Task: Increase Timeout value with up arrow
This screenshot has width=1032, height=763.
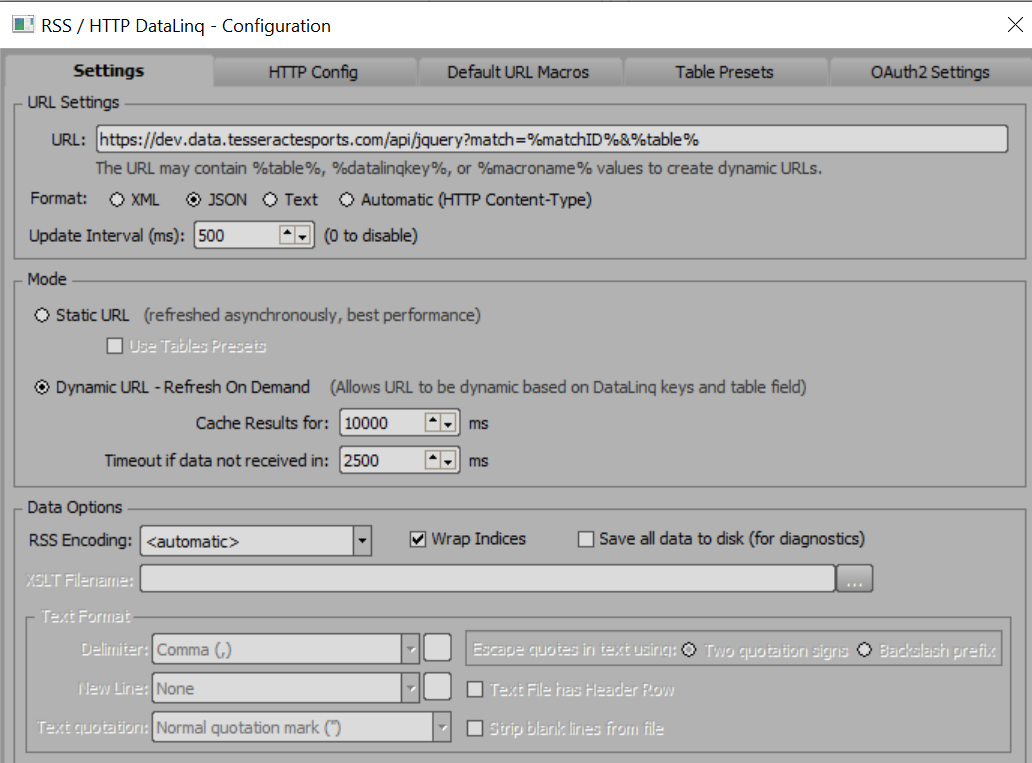Action: [432, 460]
